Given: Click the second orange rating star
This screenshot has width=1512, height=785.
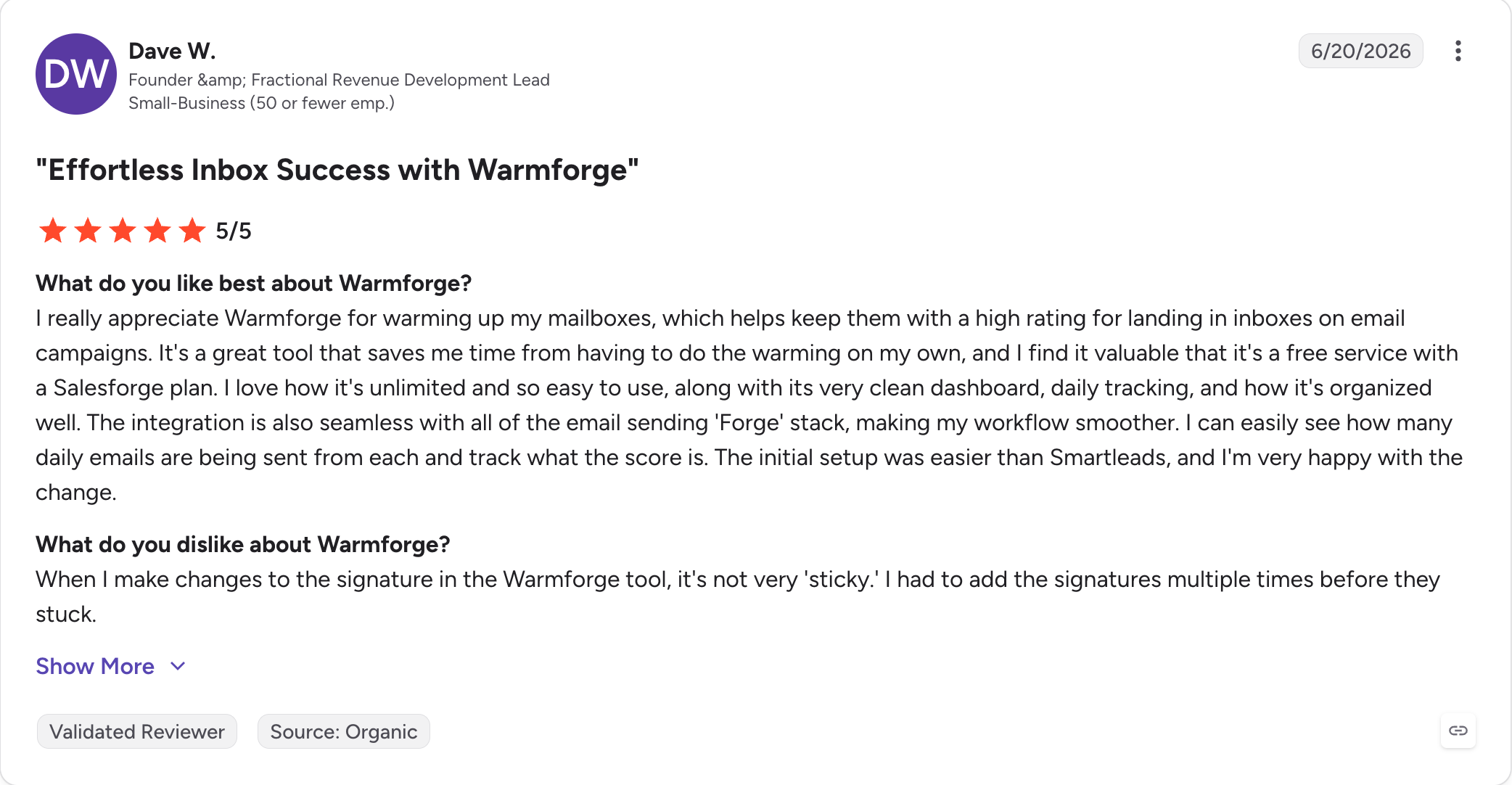Looking at the screenshot, I should (88, 231).
